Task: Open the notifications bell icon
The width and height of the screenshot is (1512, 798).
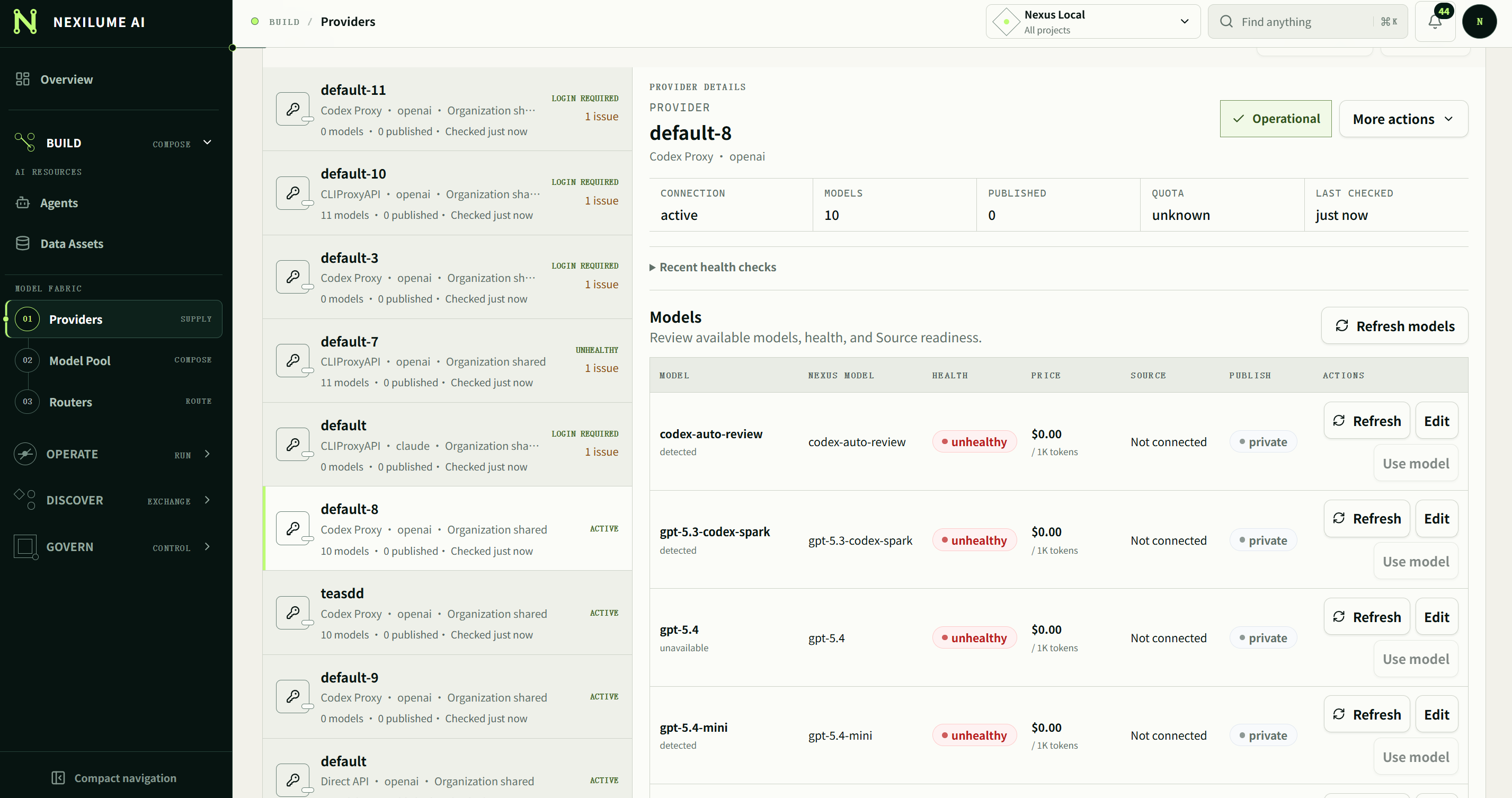Action: pos(1435,22)
